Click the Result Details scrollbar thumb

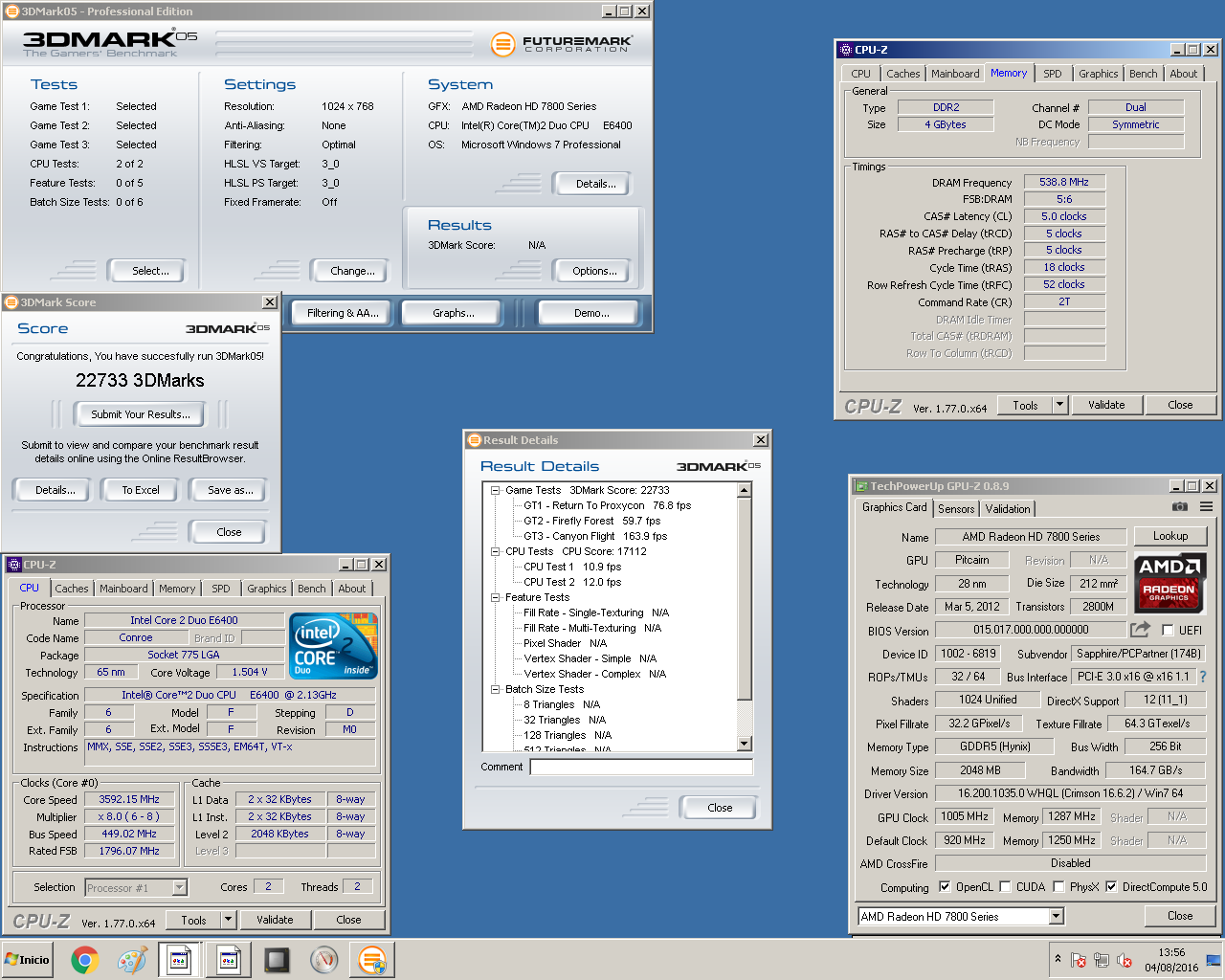(x=745, y=599)
